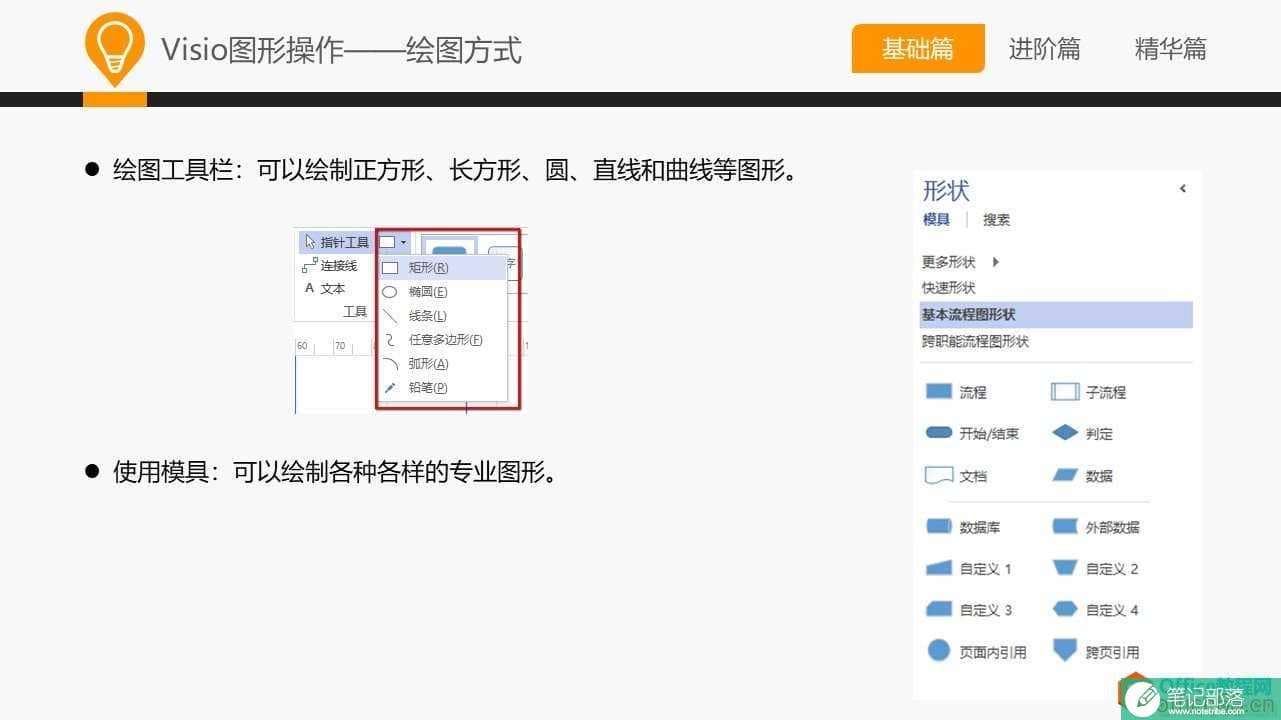1281x720 pixels.
Task: Pick the 自定义 4 shape icon
Action: tap(1065, 609)
